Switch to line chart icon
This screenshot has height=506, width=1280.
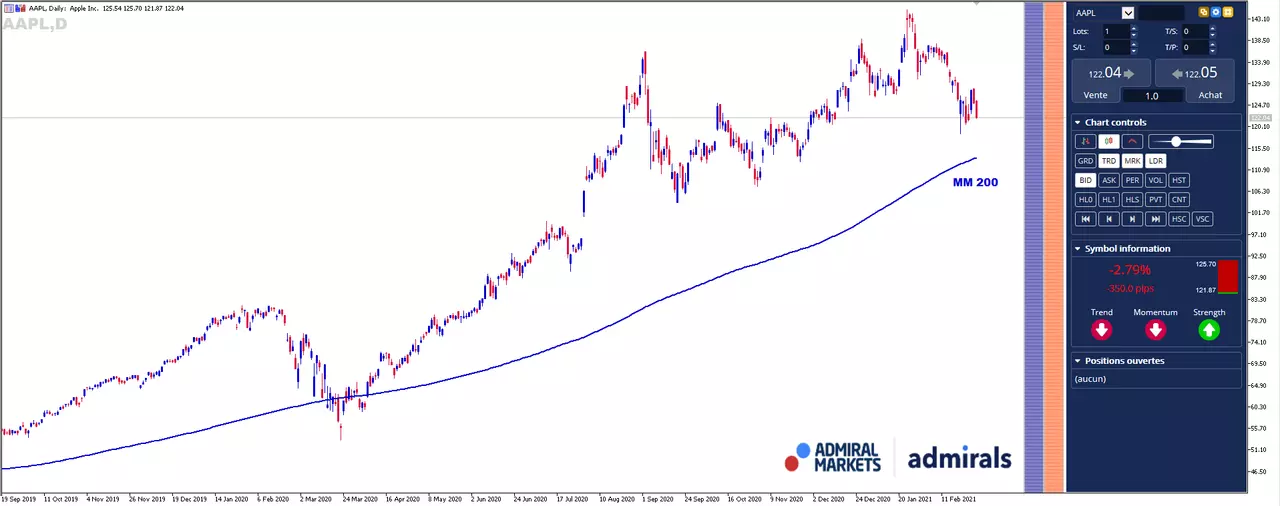click(1132, 141)
